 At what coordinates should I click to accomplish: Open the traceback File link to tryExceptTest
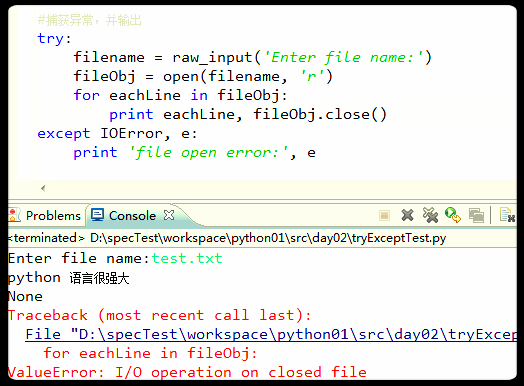(271, 334)
